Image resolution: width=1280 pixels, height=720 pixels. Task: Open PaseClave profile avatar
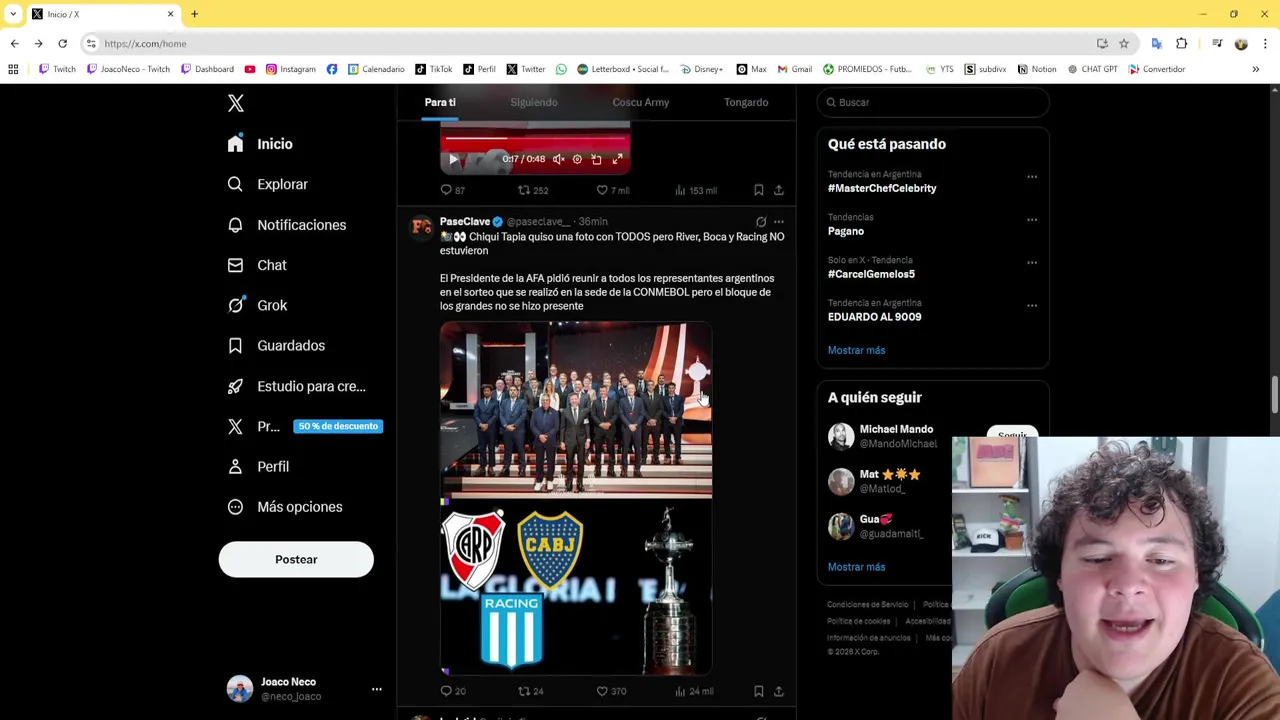click(421, 227)
